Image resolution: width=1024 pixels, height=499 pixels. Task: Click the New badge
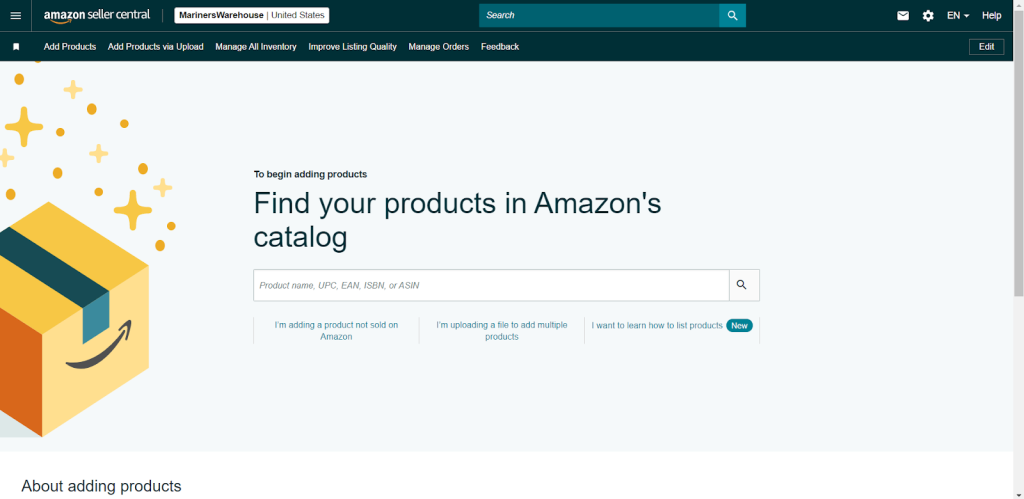tap(739, 325)
